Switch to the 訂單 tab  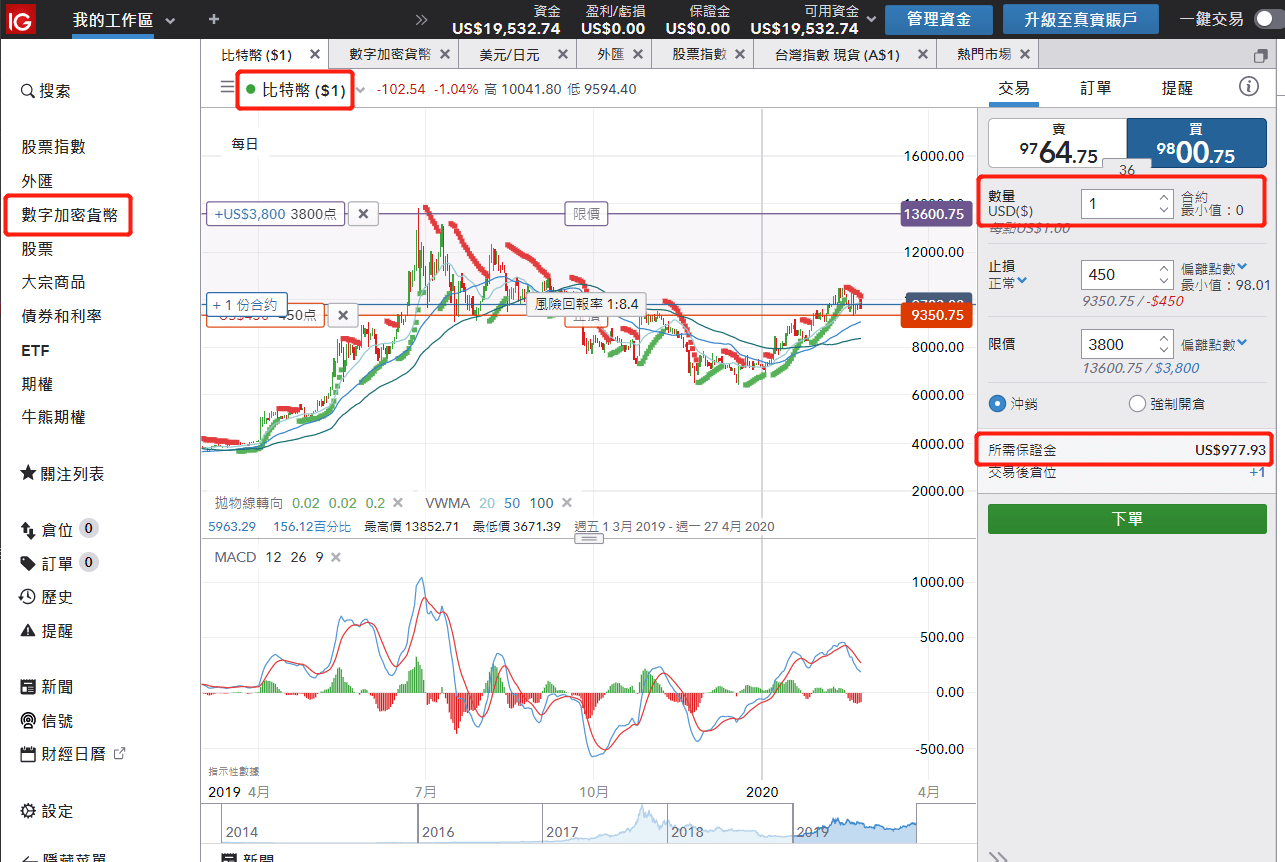pyautogui.click(x=1095, y=88)
